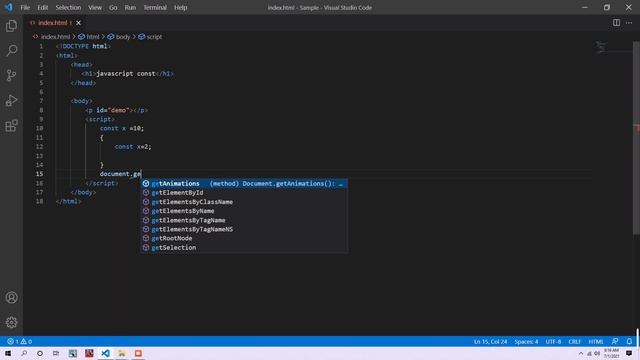This screenshot has width=640, height=360.
Task: Select getElementsByName suggestion
Action: click(x=244, y=211)
